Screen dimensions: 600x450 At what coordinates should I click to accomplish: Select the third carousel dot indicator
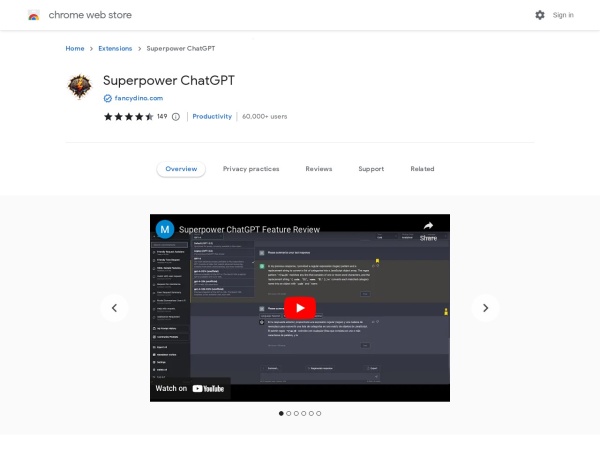click(x=296, y=413)
